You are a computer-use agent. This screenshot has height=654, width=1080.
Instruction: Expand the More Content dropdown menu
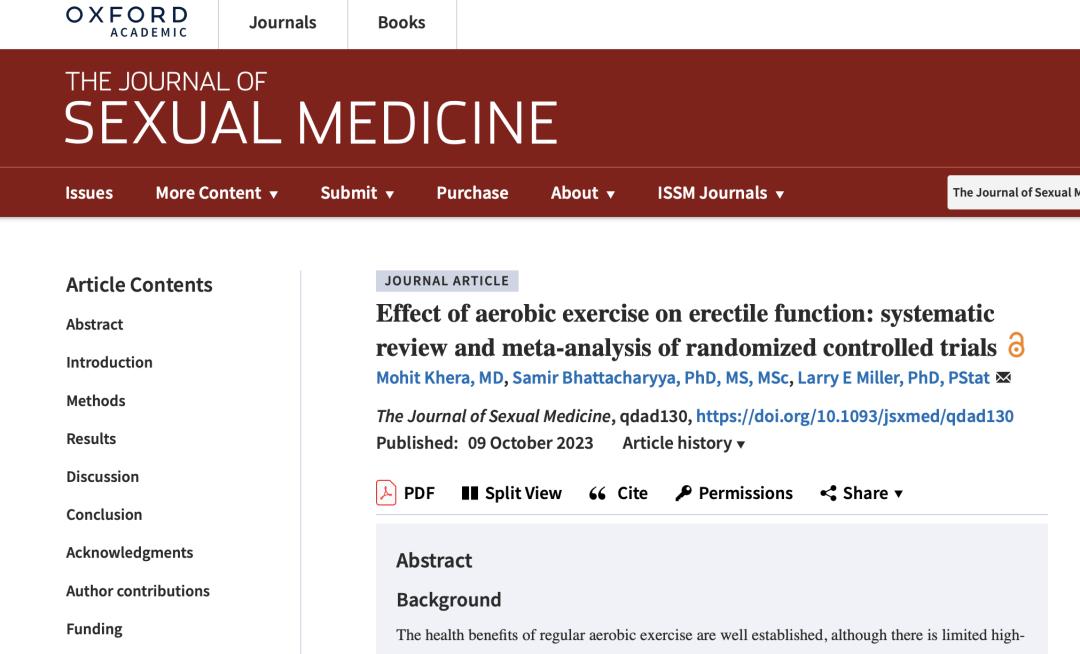click(x=216, y=193)
